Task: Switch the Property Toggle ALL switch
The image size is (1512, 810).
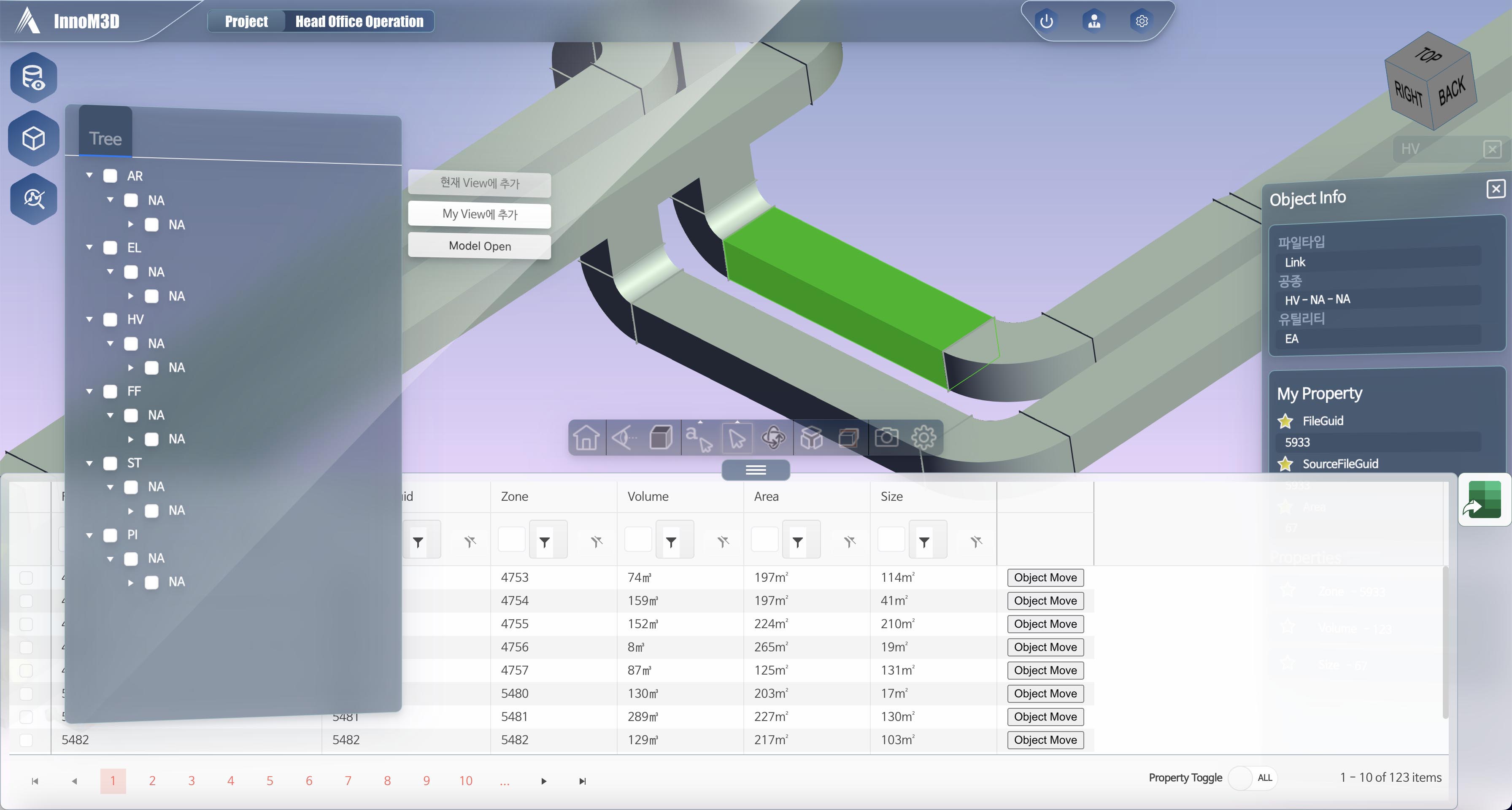Action: click(1253, 778)
